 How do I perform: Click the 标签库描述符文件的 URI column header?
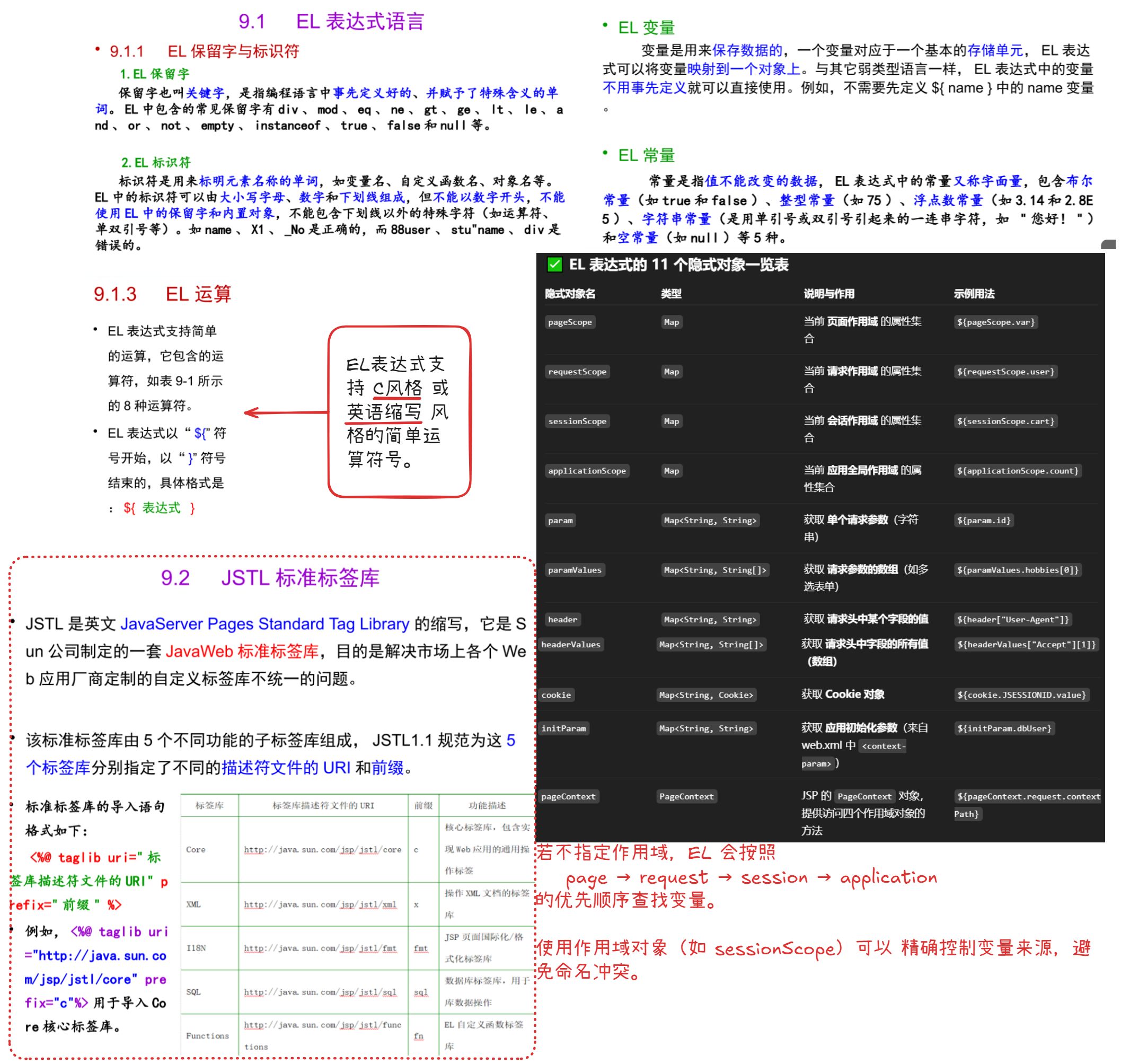[x=324, y=806]
